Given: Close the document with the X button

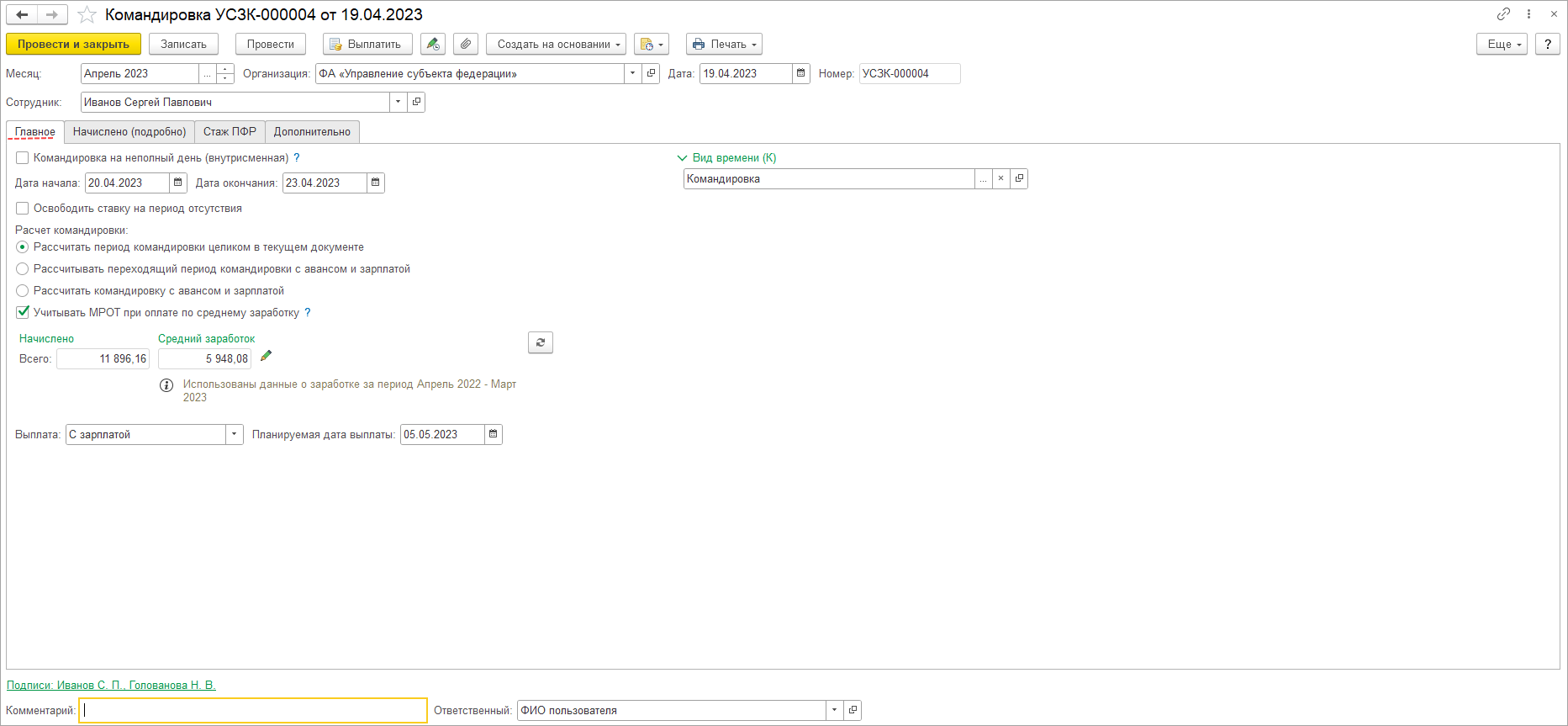Looking at the screenshot, I should click(x=1554, y=13).
